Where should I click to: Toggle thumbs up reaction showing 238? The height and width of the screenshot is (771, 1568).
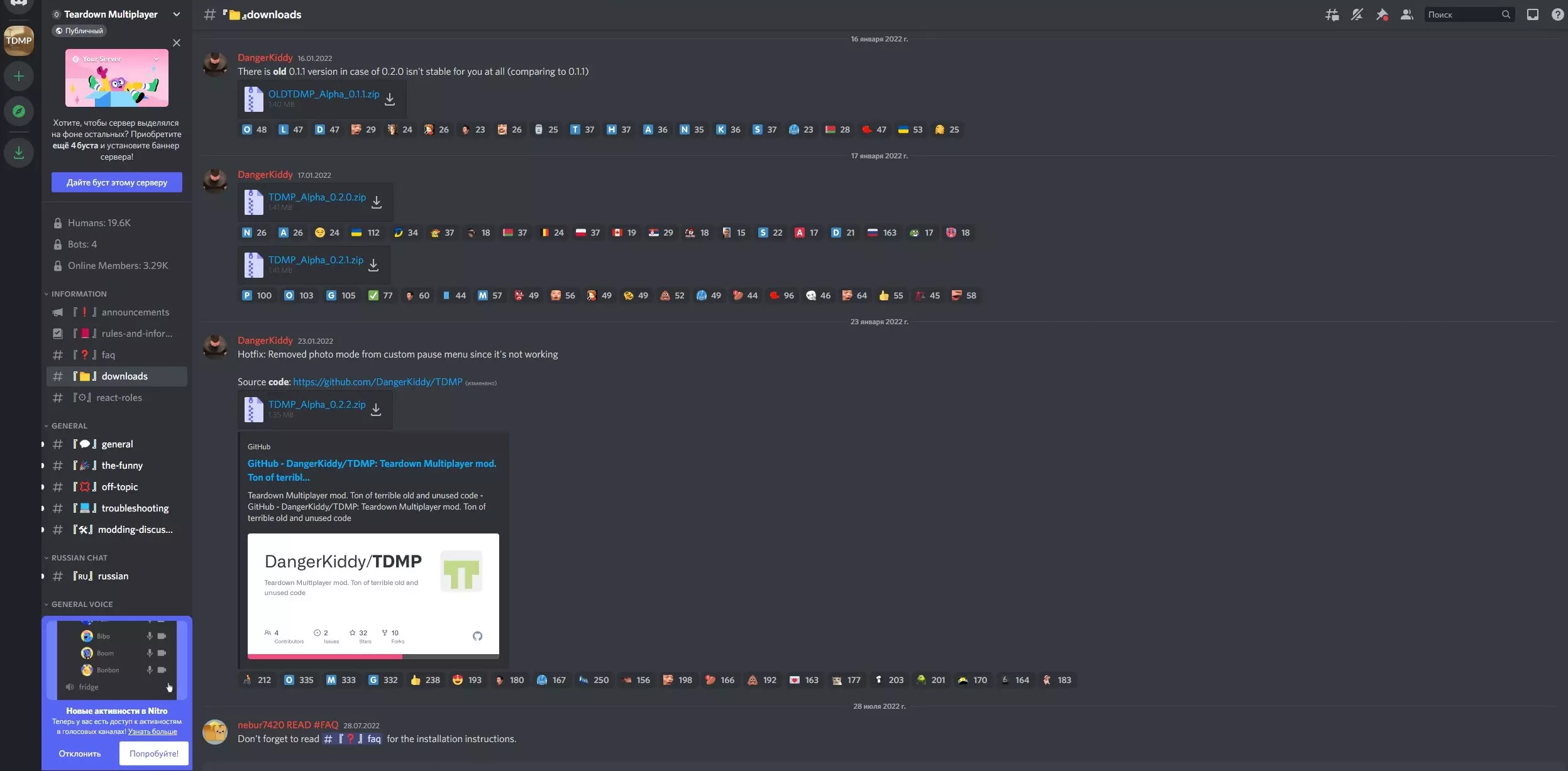pyautogui.click(x=425, y=680)
